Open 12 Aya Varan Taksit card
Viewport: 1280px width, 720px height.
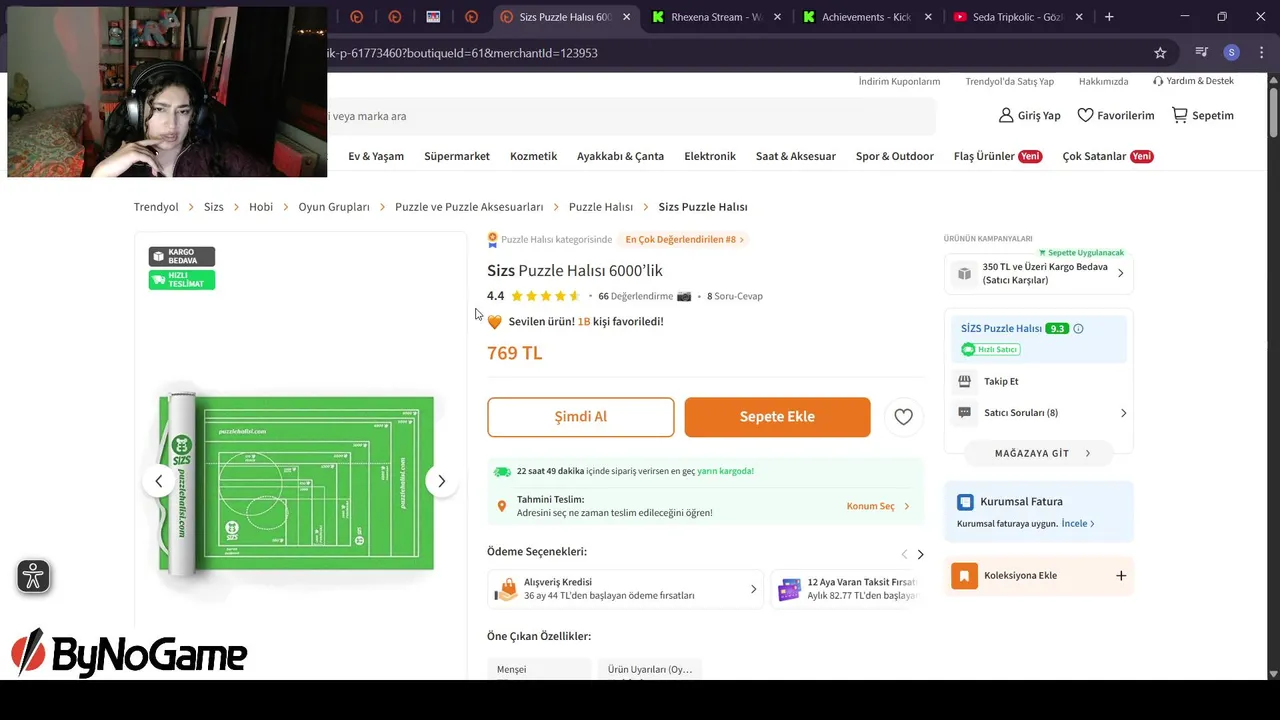(847, 589)
